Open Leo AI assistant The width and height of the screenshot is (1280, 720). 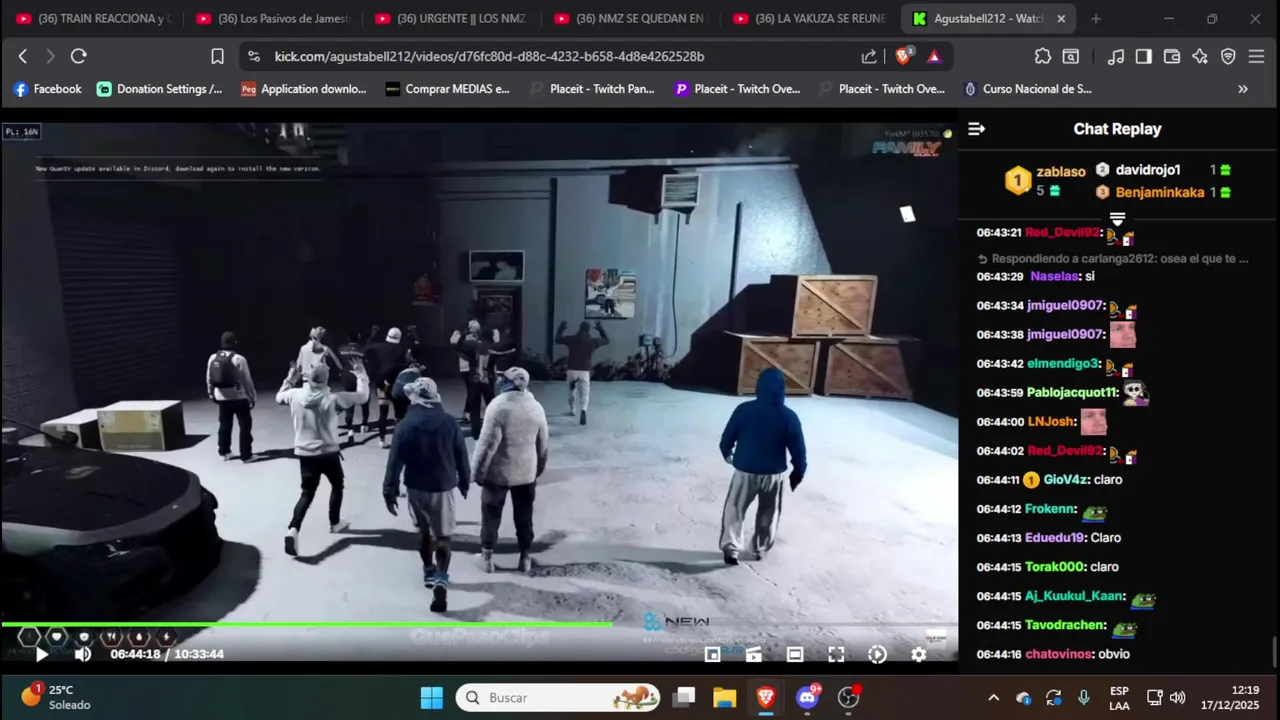[x=1200, y=57]
